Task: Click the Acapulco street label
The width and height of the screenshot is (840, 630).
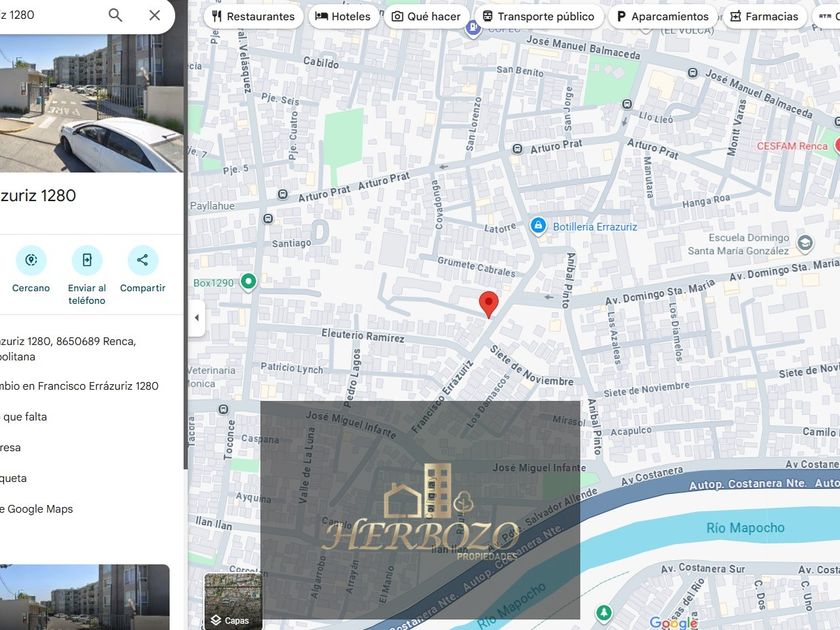Action: (631, 431)
